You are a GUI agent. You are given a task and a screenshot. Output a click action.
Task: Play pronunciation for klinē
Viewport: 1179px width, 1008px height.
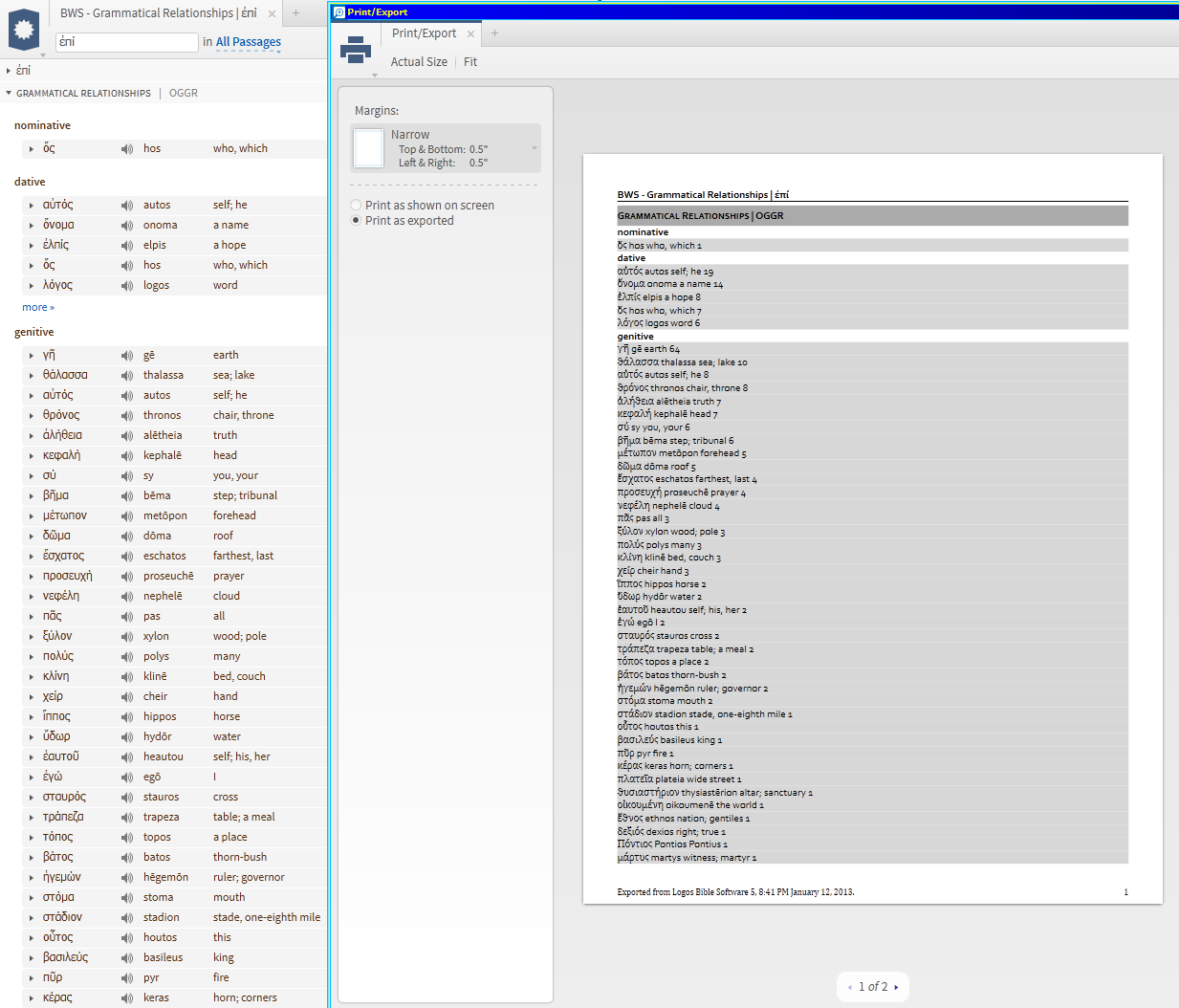(x=127, y=677)
